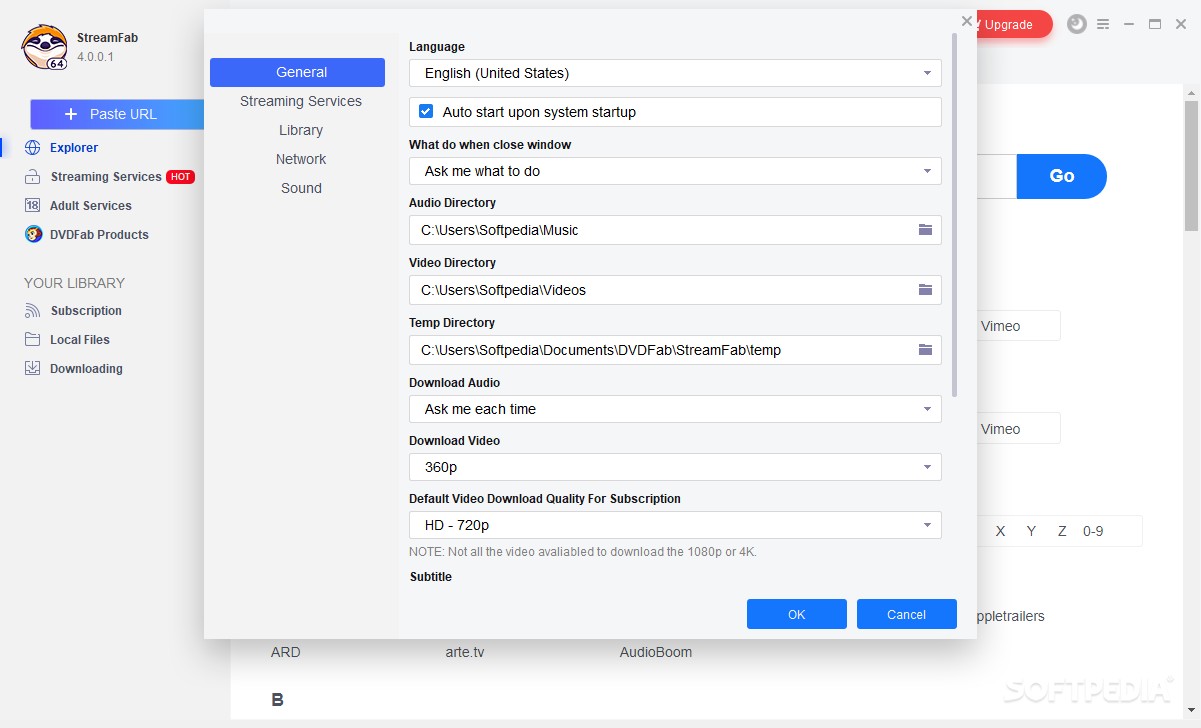Uncheck Auto start upon system startup
The image size is (1201, 728).
[x=426, y=112]
